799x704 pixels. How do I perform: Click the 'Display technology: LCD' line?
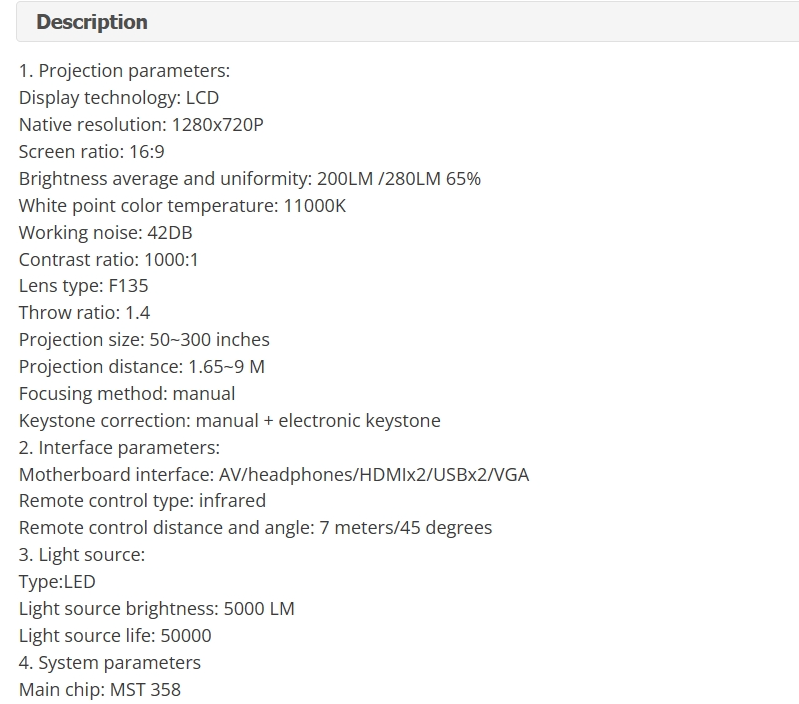(x=119, y=98)
